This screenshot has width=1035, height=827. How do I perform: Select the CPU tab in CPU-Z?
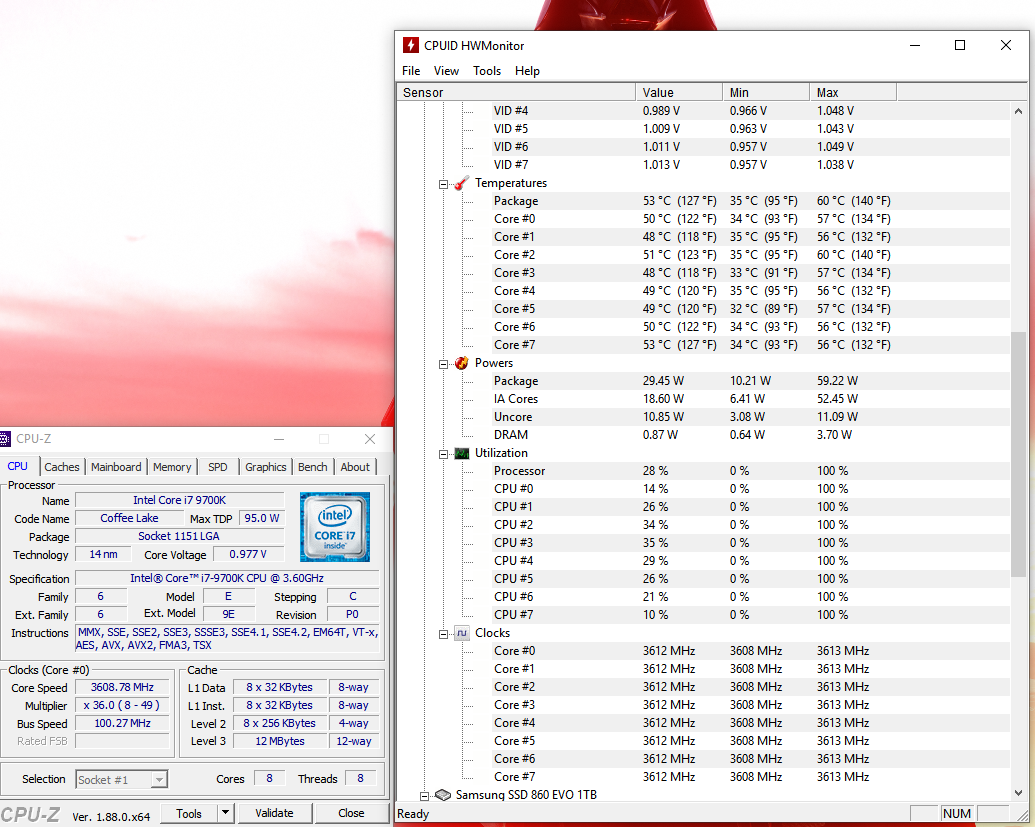point(18,466)
